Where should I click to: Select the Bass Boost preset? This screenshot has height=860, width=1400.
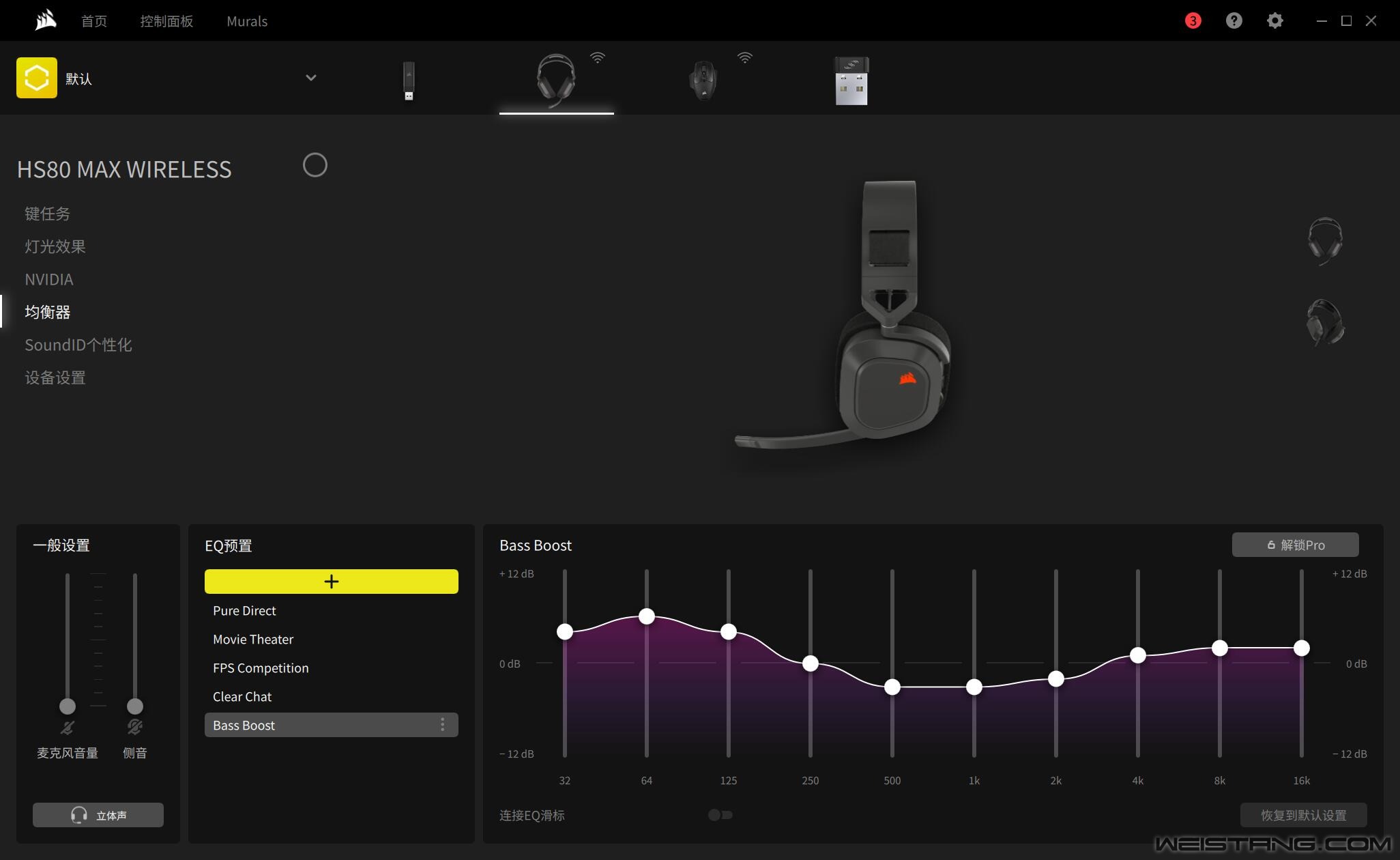pos(332,725)
